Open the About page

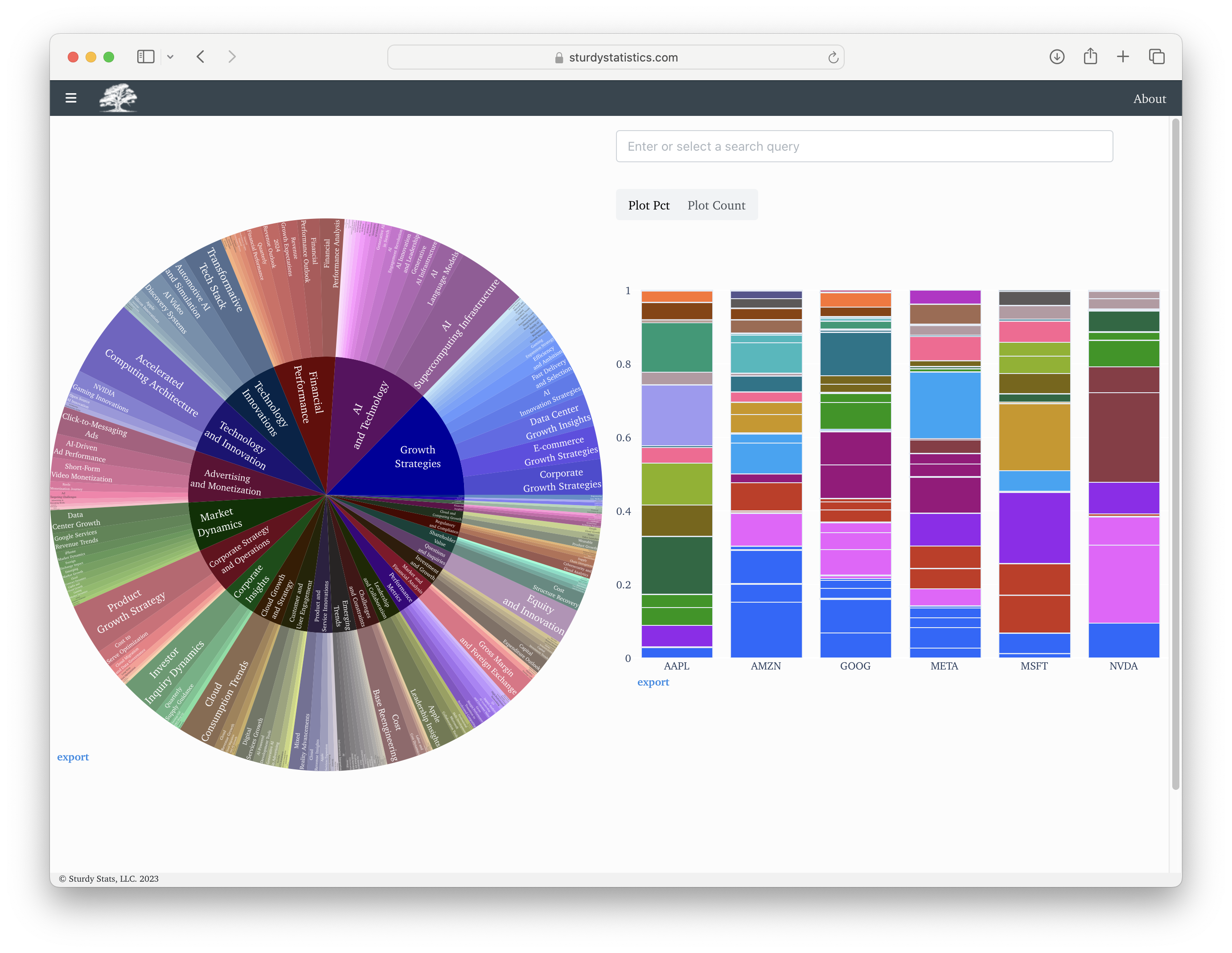1150,98
